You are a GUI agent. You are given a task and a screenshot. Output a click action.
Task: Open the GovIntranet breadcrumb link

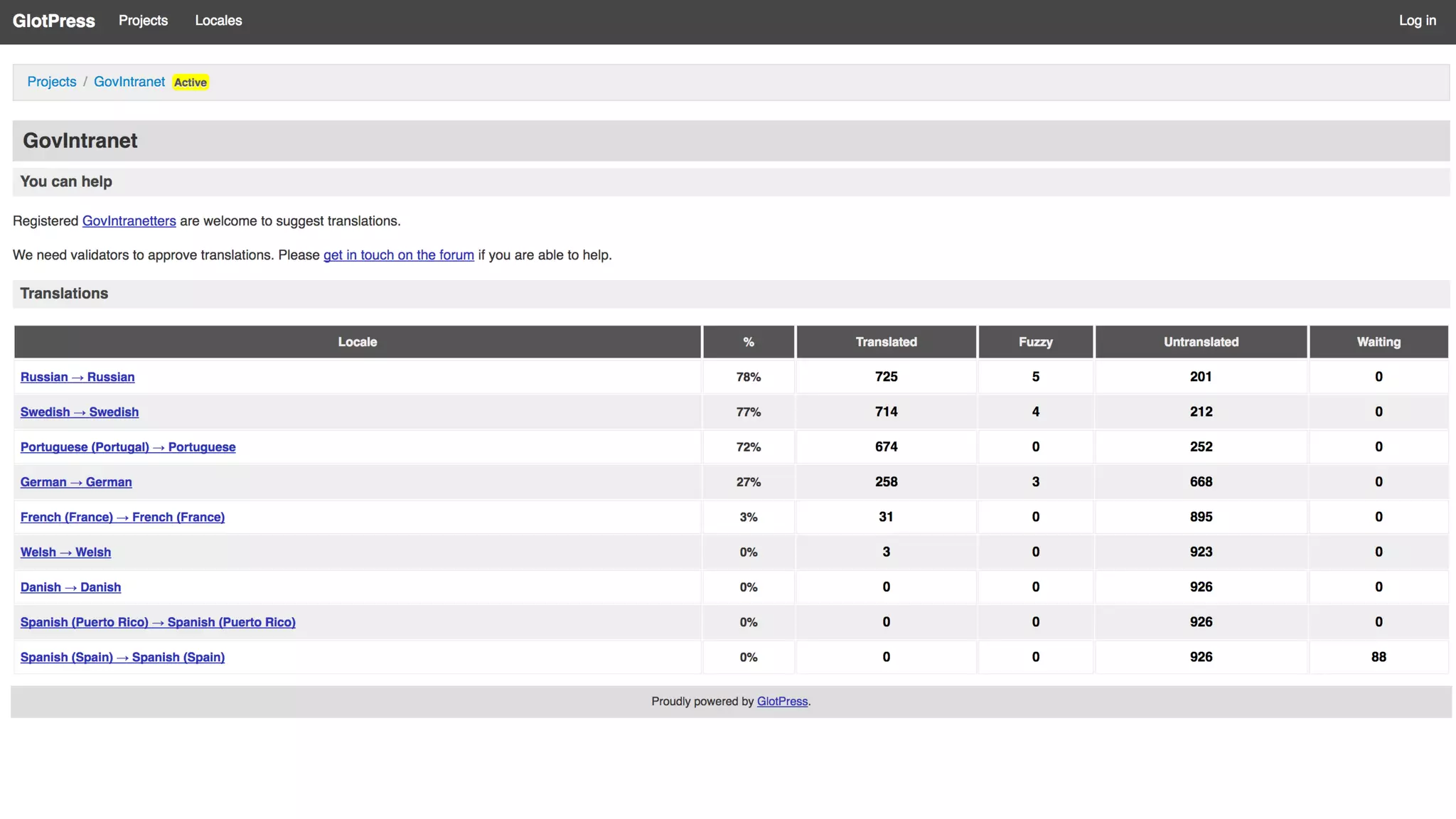[129, 82]
